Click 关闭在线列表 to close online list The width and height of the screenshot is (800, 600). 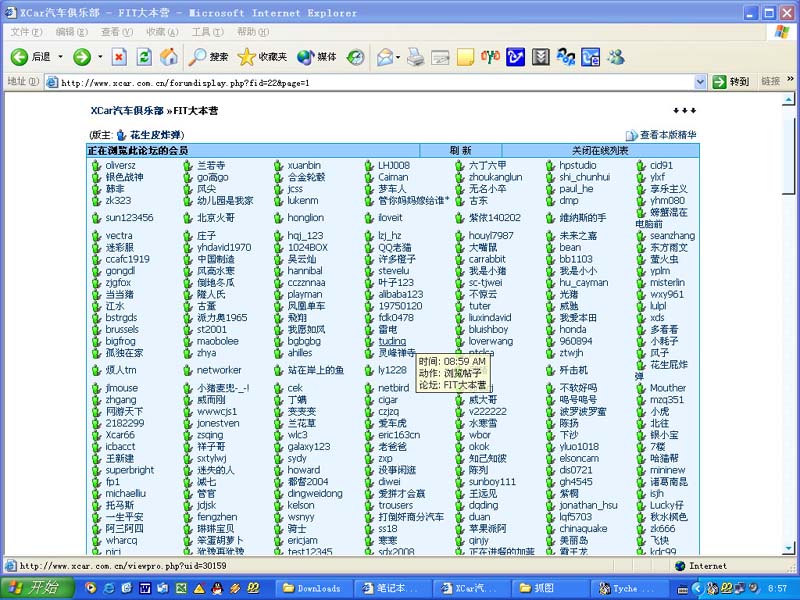(600, 151)
